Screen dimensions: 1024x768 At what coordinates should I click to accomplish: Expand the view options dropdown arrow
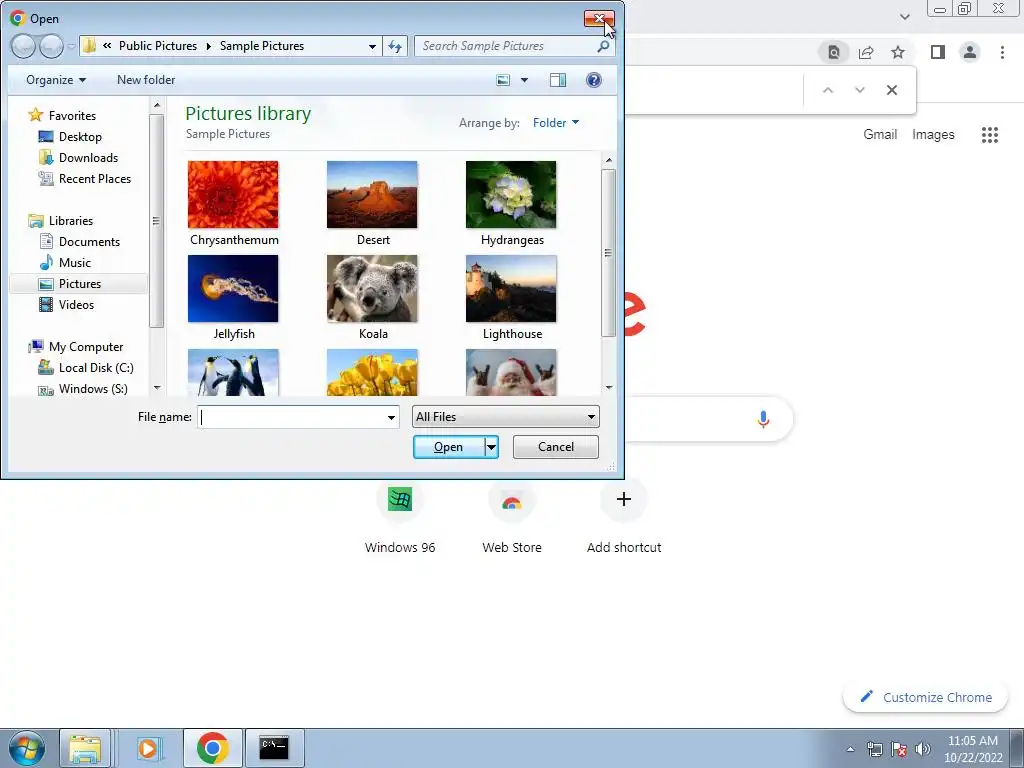524,80
